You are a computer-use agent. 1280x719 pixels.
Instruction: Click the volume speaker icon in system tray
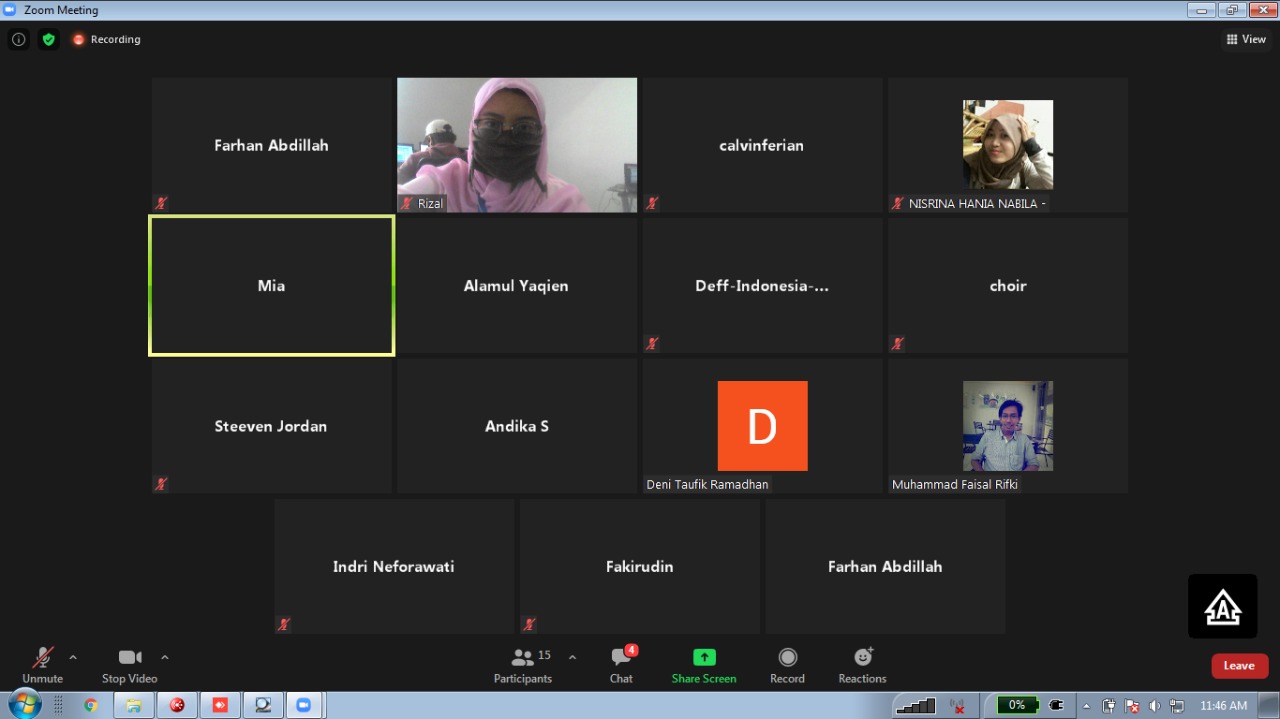1155,705
